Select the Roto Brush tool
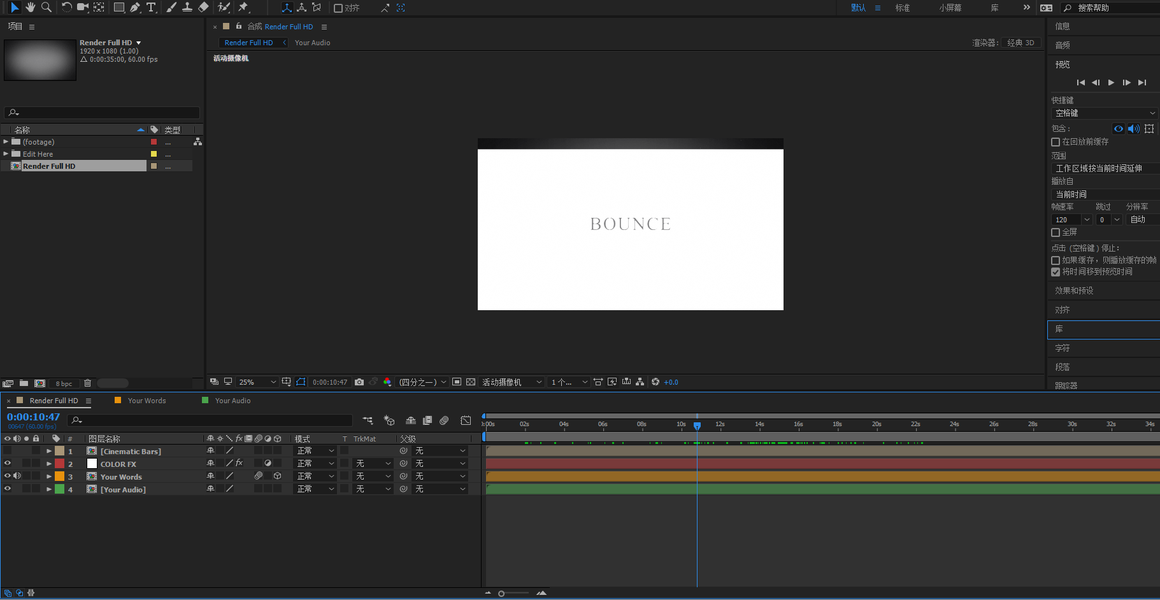Viewport: 1160px width, 600px height. [x=224, y=7]
